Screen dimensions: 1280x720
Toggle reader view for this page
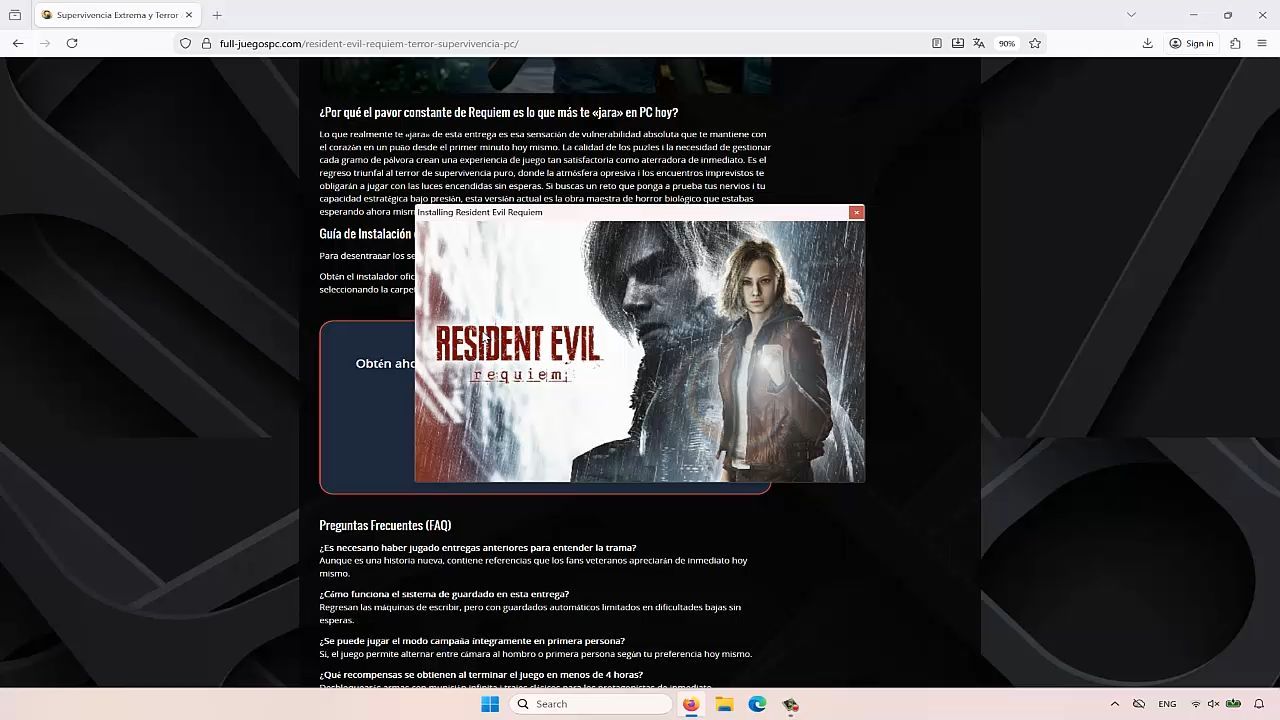coord(936,43)
